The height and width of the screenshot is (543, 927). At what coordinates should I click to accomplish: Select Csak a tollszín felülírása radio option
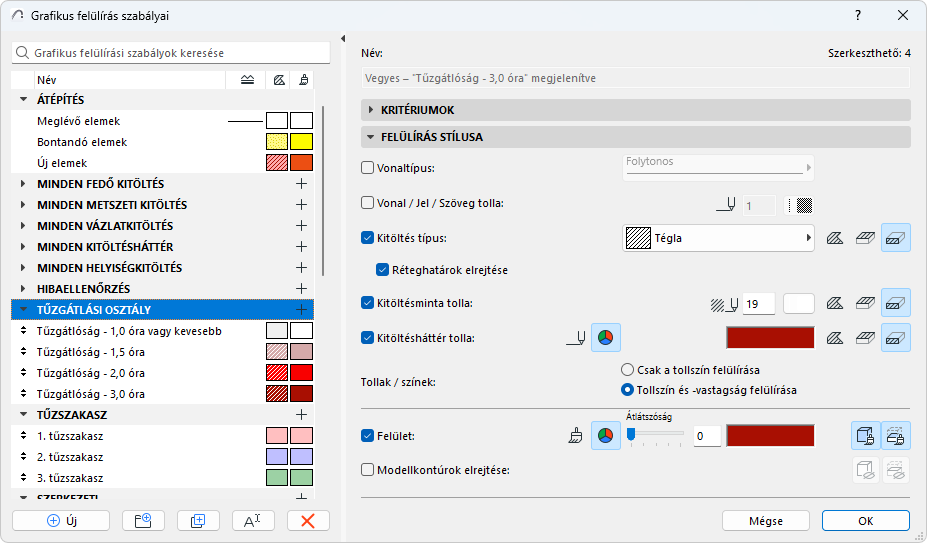(x=627, y=370)
